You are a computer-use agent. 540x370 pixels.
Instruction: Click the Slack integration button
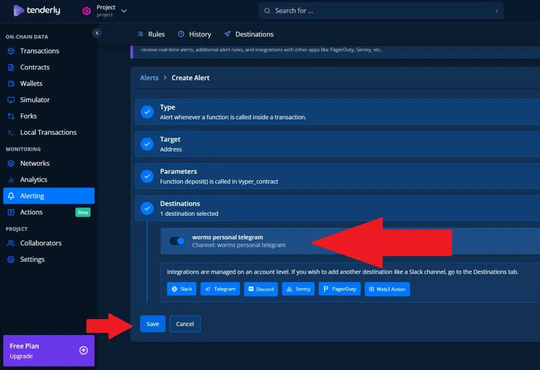182,289
